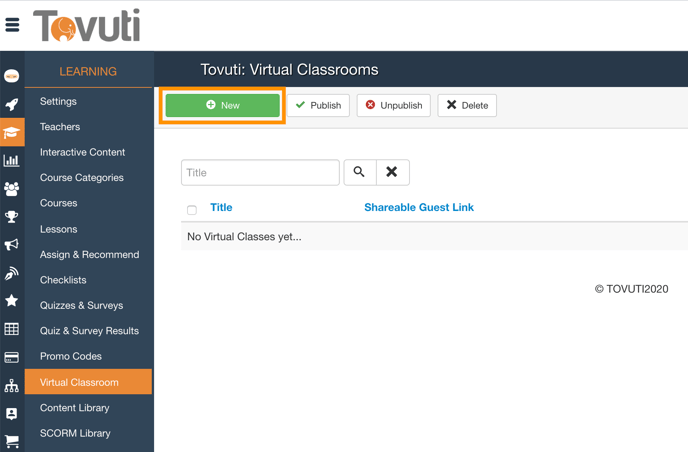Go to Quizzes & Surveys

coord(81,305)
